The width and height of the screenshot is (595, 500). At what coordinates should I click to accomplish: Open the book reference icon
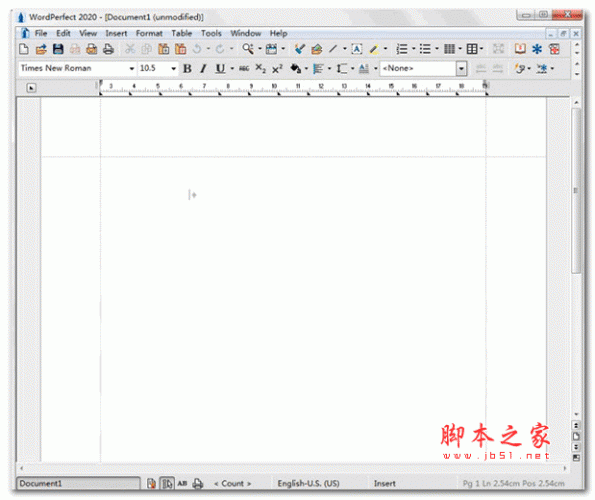[520, 49]
